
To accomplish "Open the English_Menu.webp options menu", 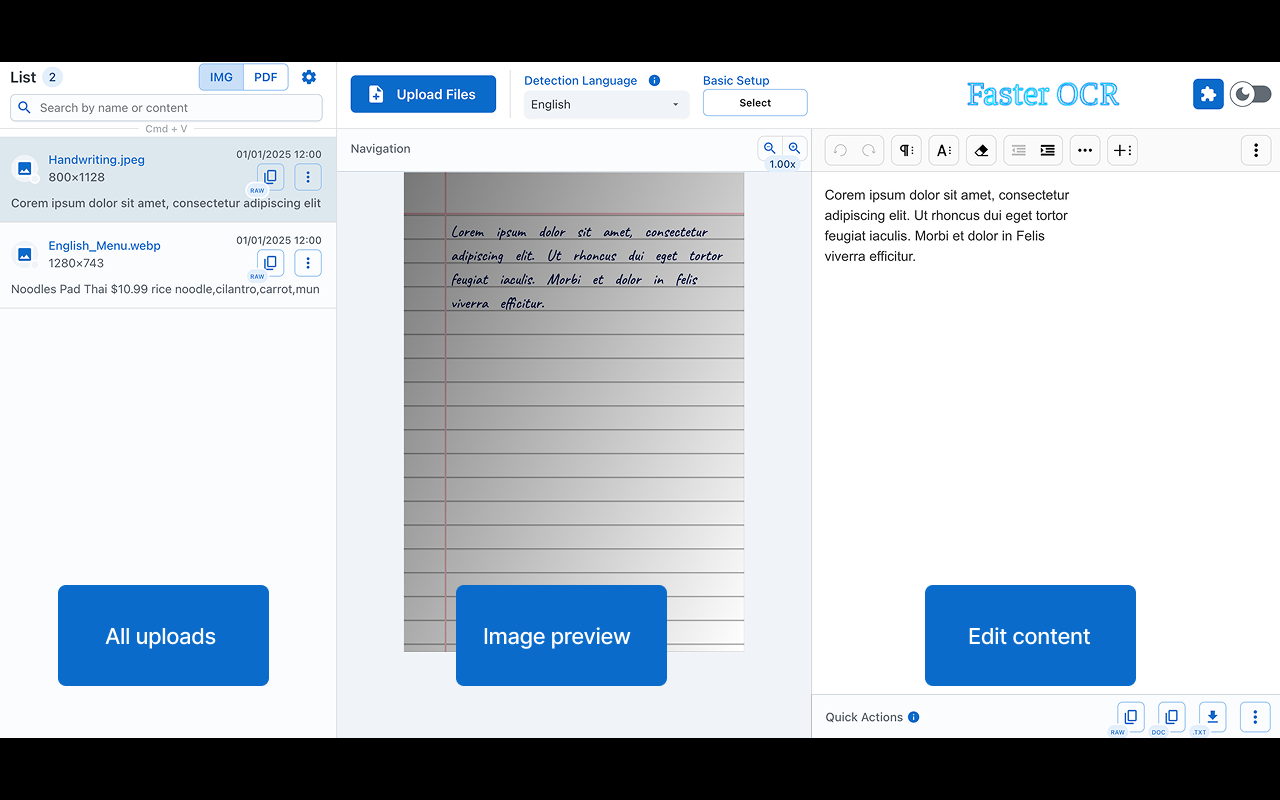I will 307,262.
